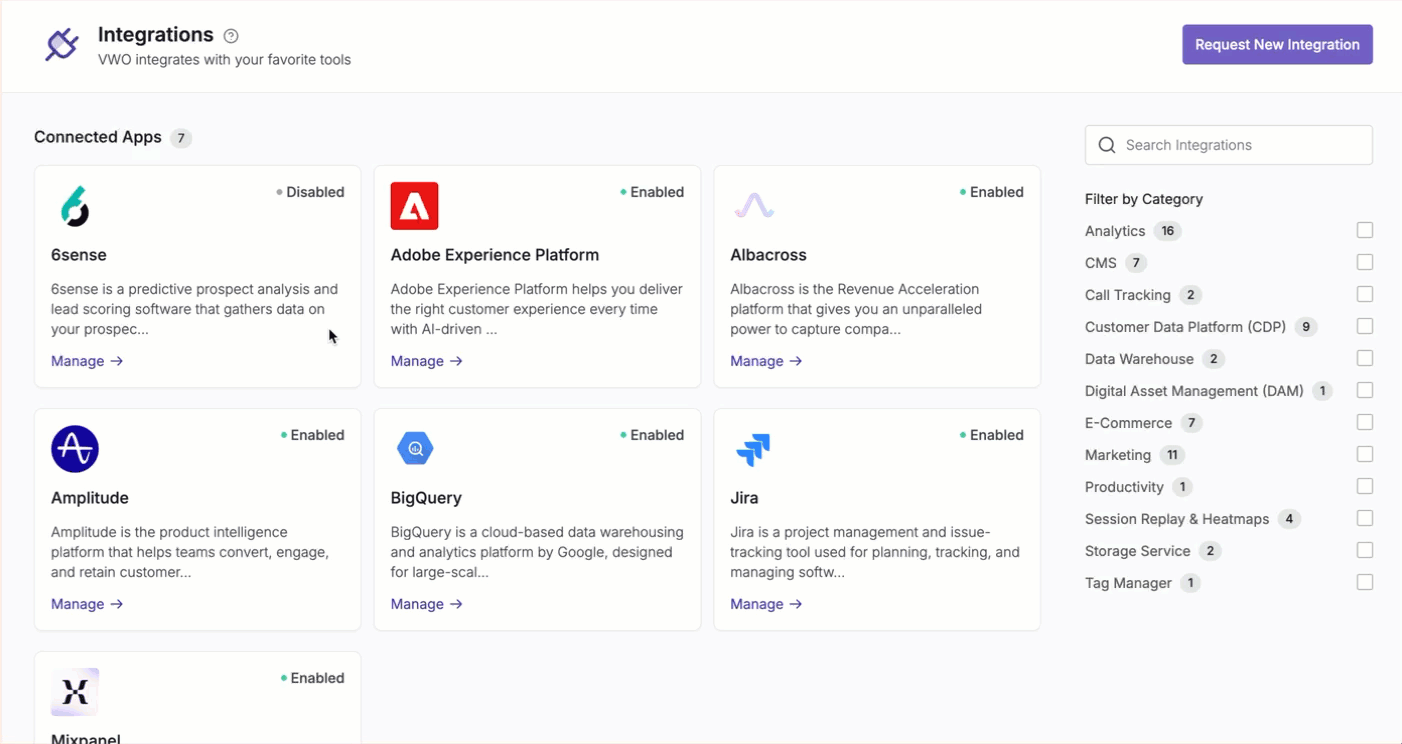Image resolution: width=1402 pixels, height=744 pixels.
Task: Click the Adobe Experience Platform card title
Action: [495, 255]
